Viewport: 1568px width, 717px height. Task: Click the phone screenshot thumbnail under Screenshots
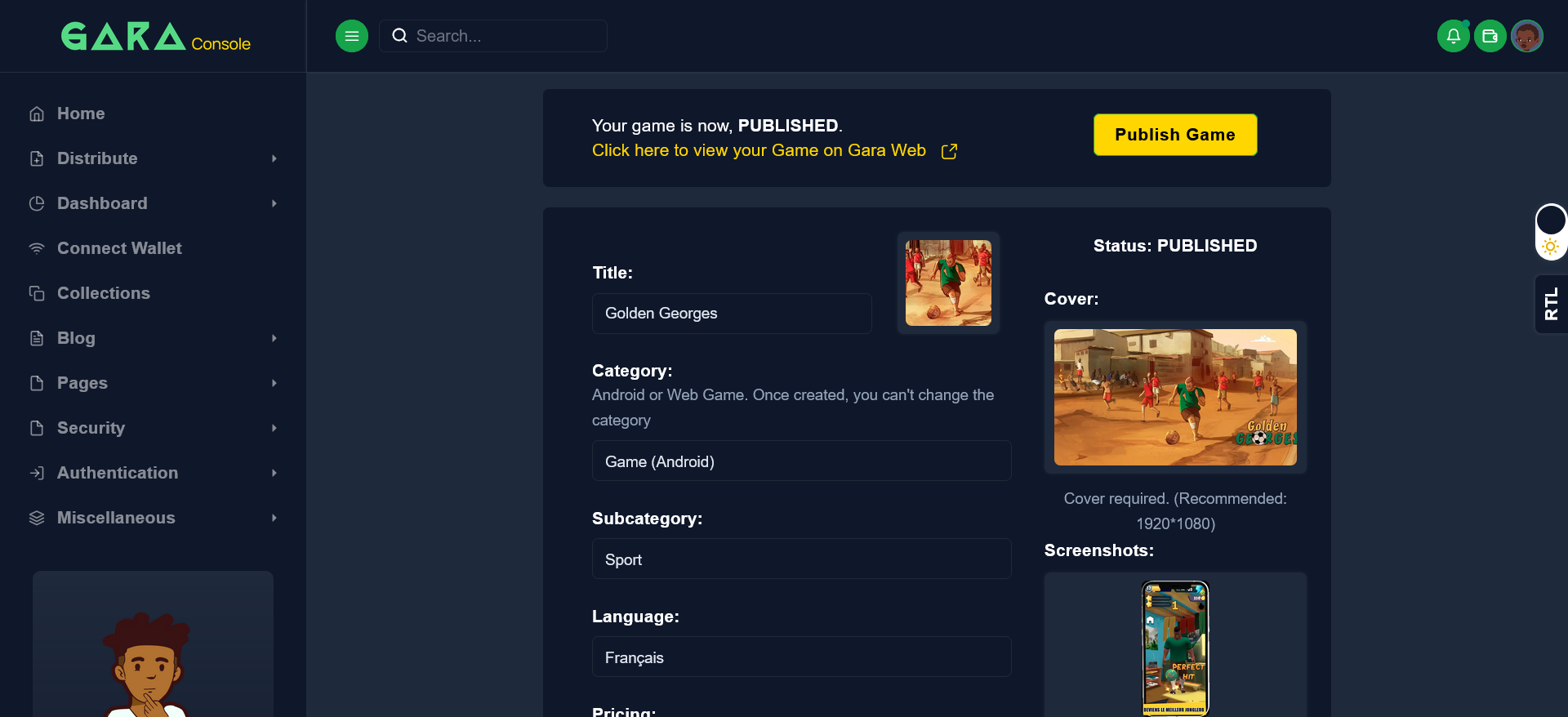tap(1175, 648)
